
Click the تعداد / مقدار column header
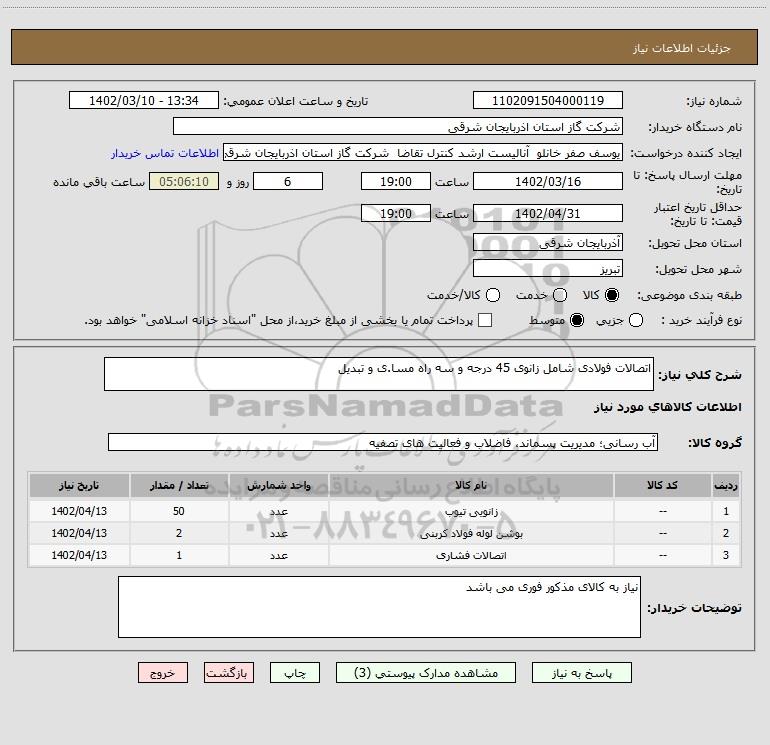click(x=179, y=485)
